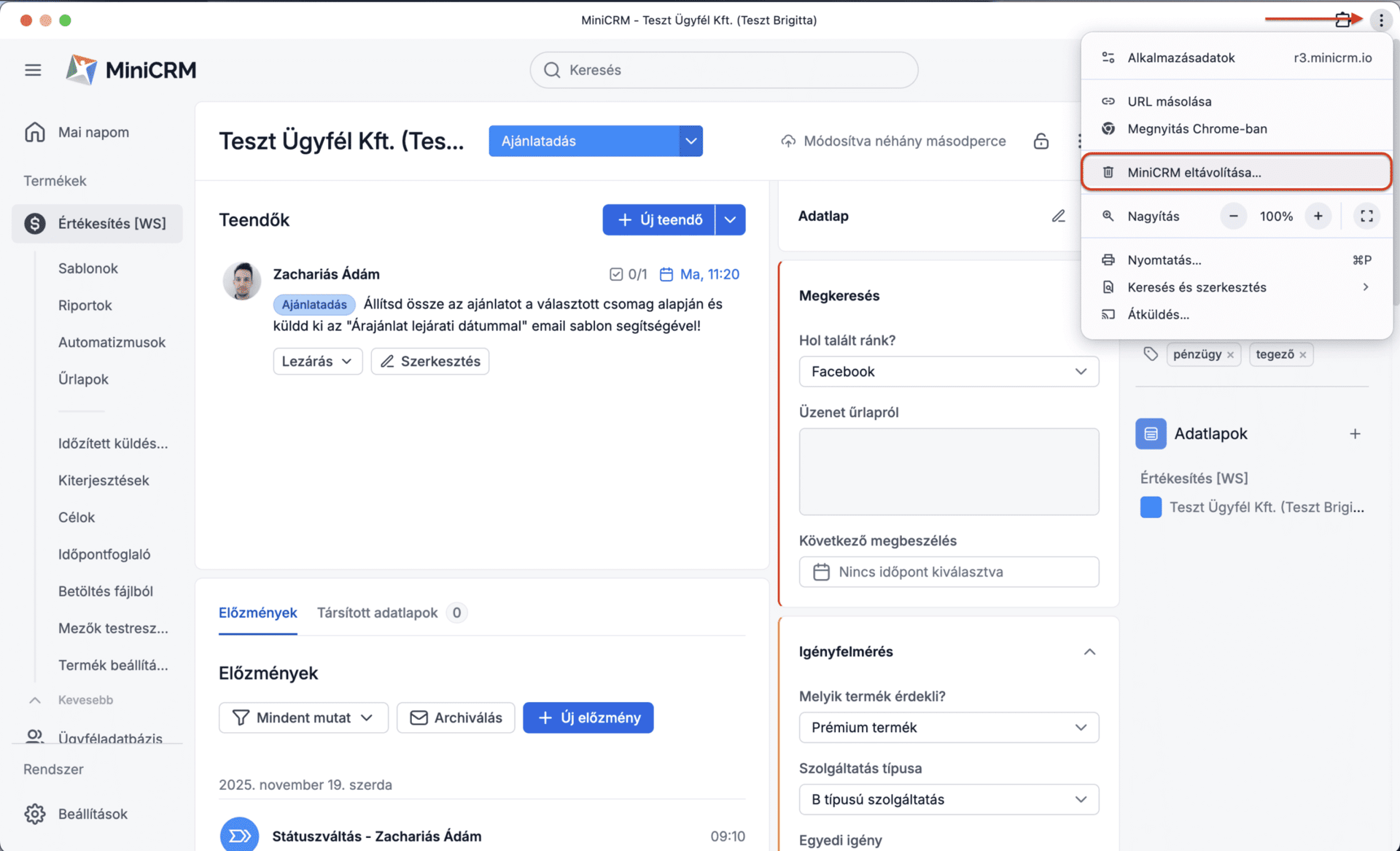The height and width of the screenshot is (851, 1400).
Task: Click the Beállítások gear icon
Action: pos(35,814)
